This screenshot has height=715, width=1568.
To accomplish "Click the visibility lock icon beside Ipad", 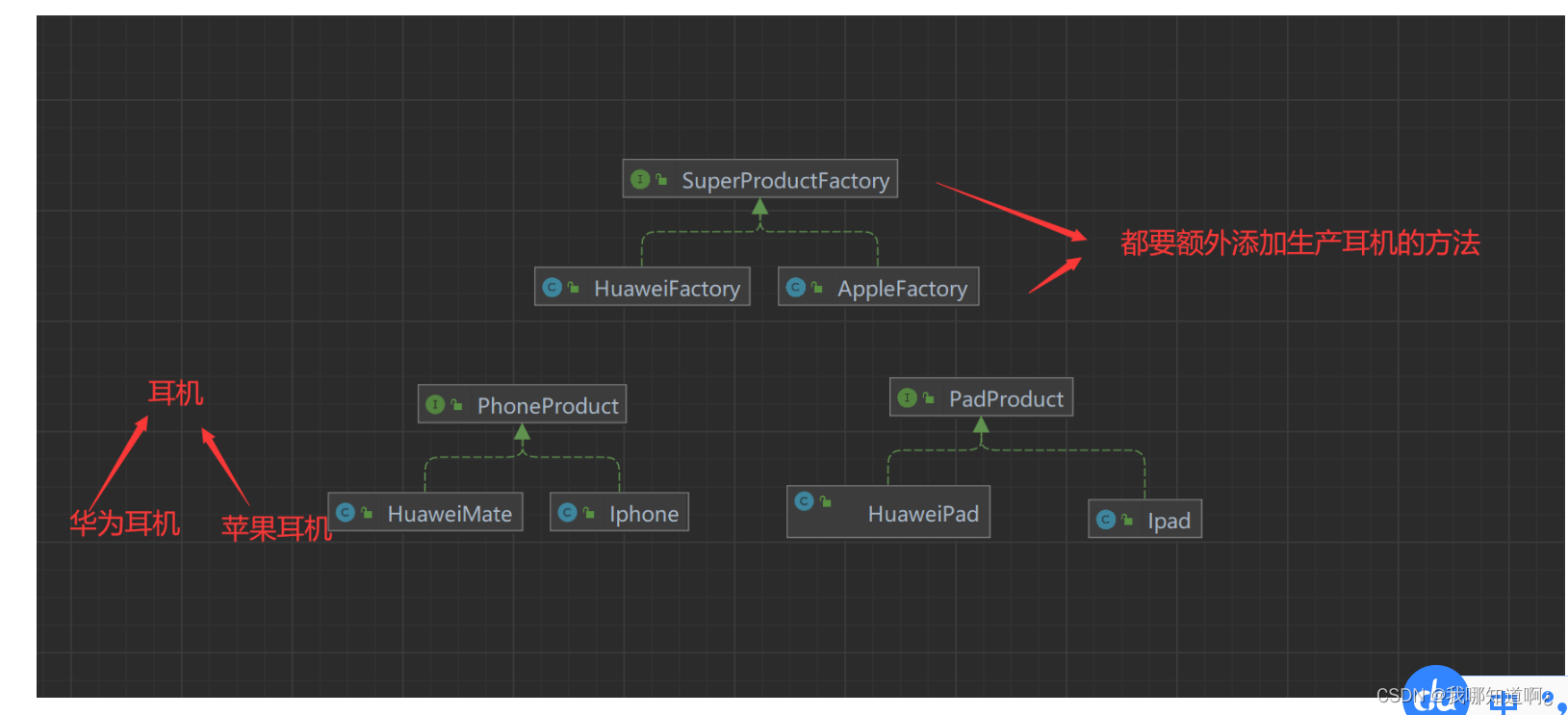I will click(x=1127, y=520).
